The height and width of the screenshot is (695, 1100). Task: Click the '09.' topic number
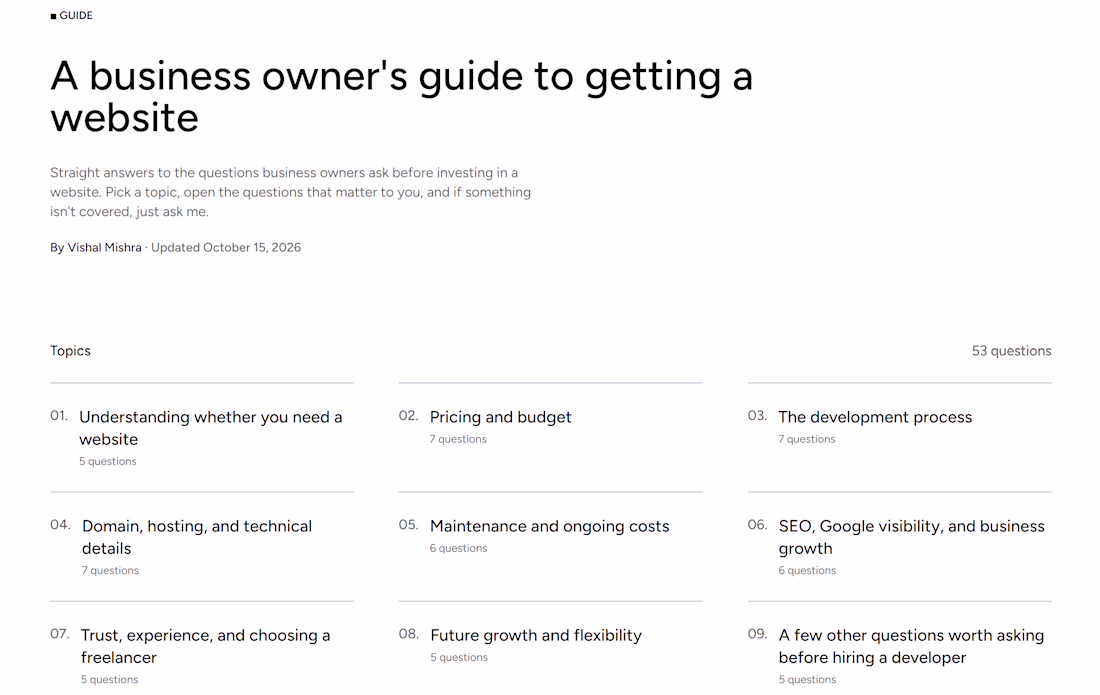tap(757, 634)
